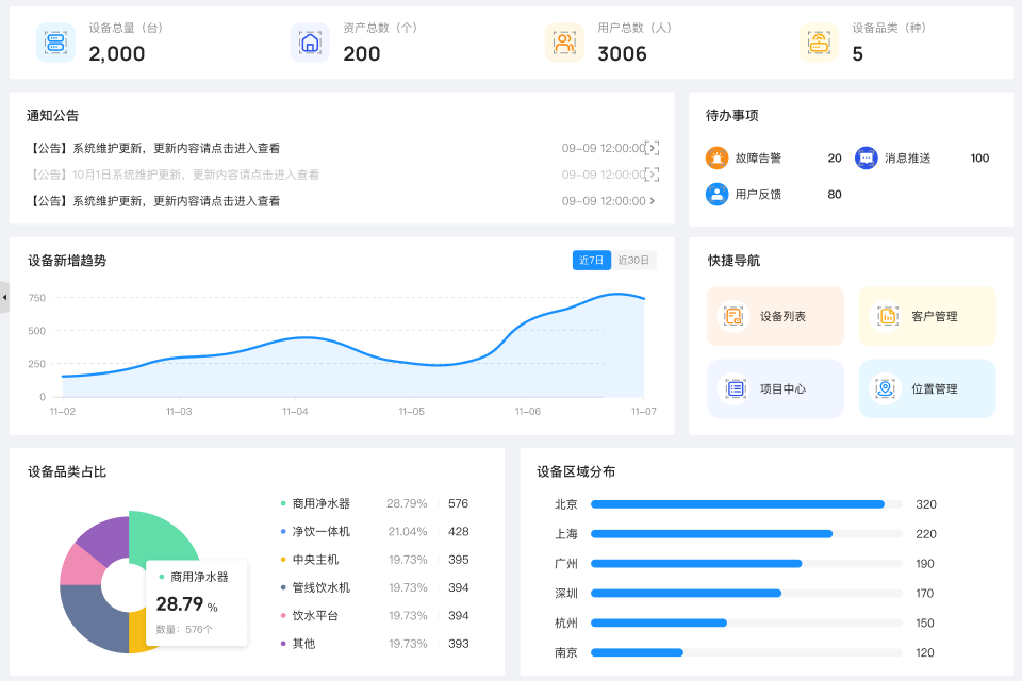Click the 位置管理 location icon

[x=886, y=389]
